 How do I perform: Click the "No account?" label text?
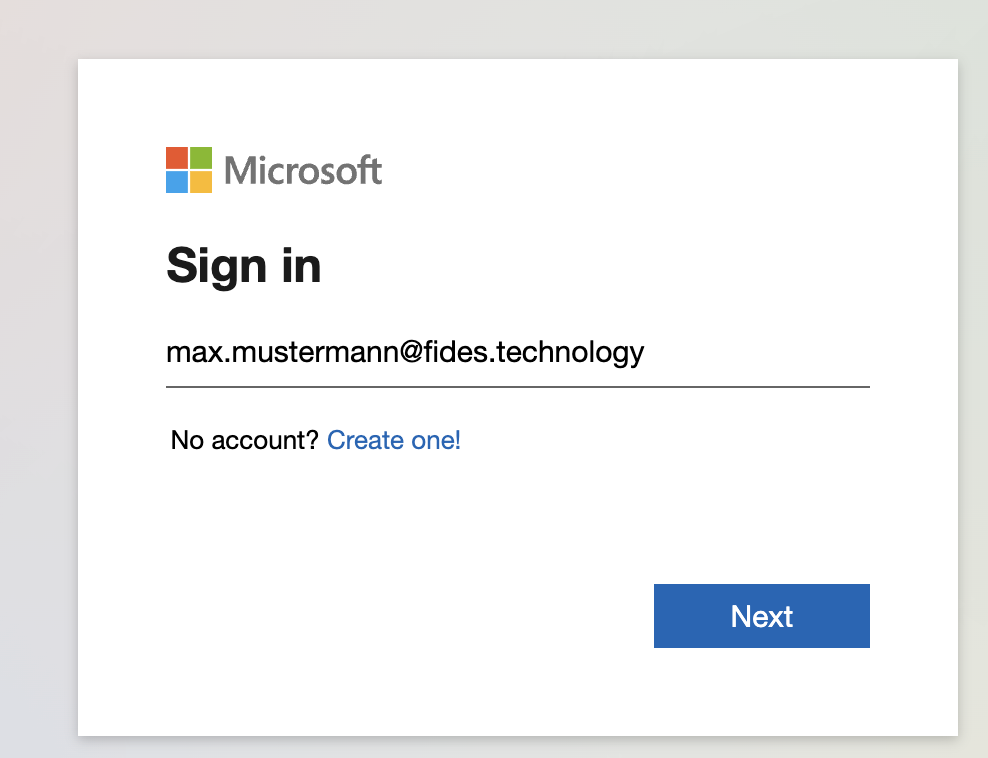point(245,440)
